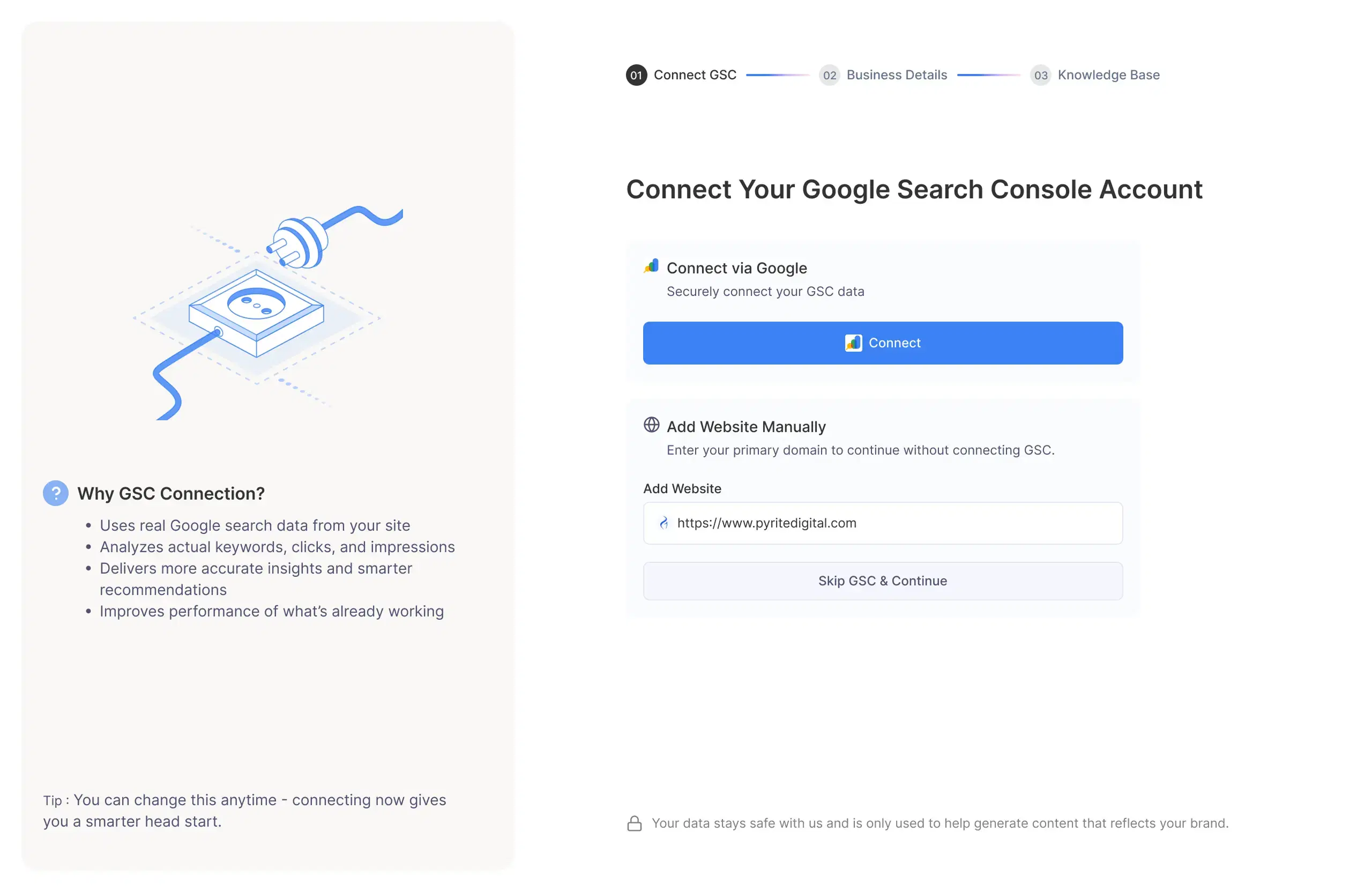Click the flame brand icon inside the website field
This screenshot has width=1372, height=892.
pos(663,523)
